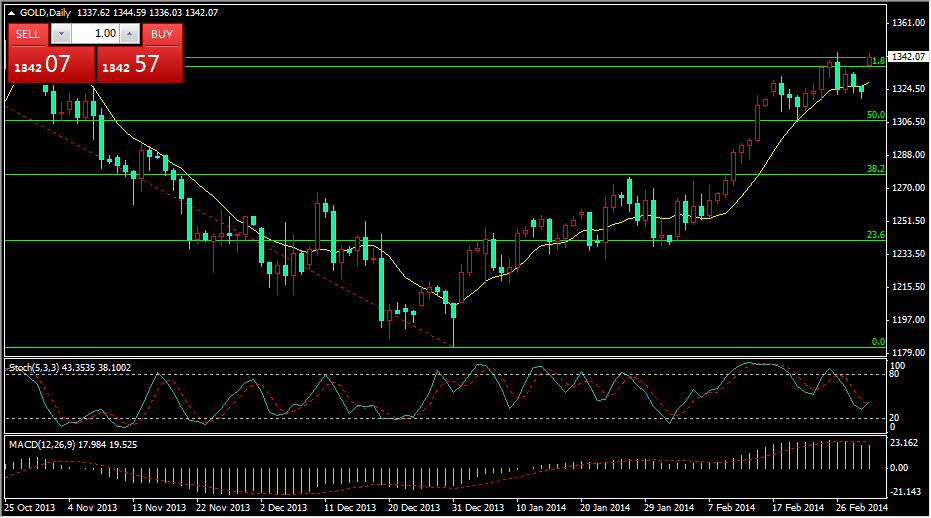This screenshot has width=931, height=518.
Task: Select the 50.0 Fibonacci level label
Action: (x=875, y=115)
